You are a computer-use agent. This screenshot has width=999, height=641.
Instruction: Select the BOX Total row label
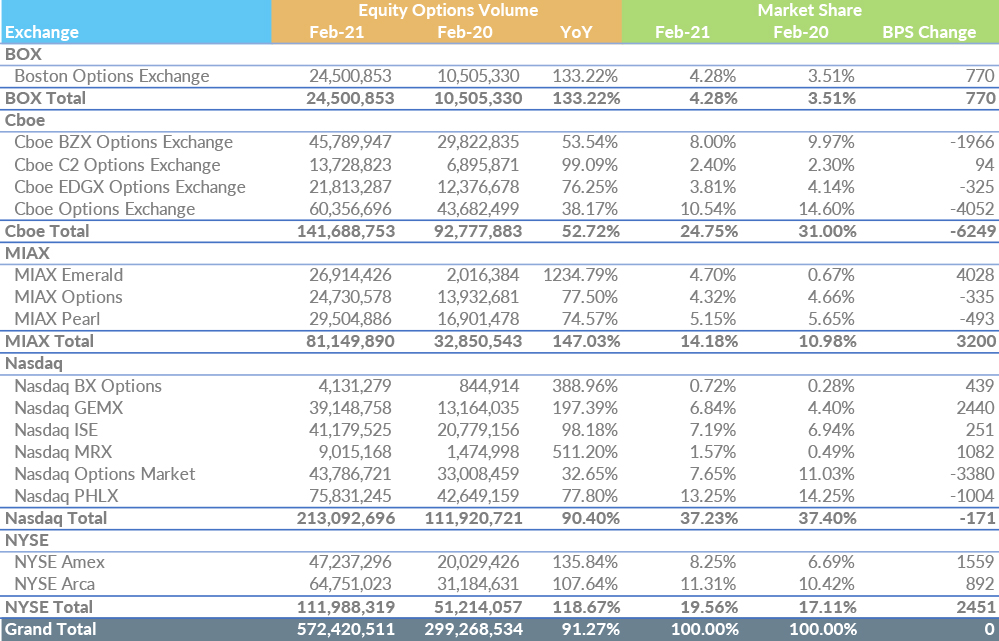45,98
